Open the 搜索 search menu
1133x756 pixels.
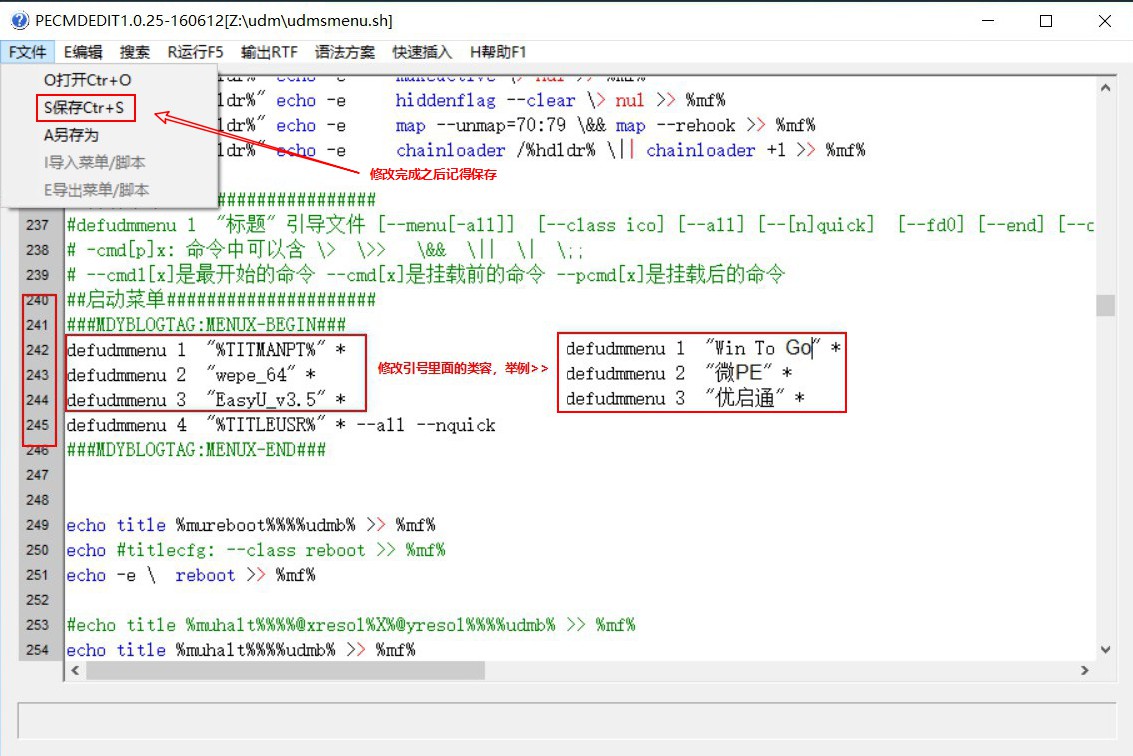click(137, 52)
